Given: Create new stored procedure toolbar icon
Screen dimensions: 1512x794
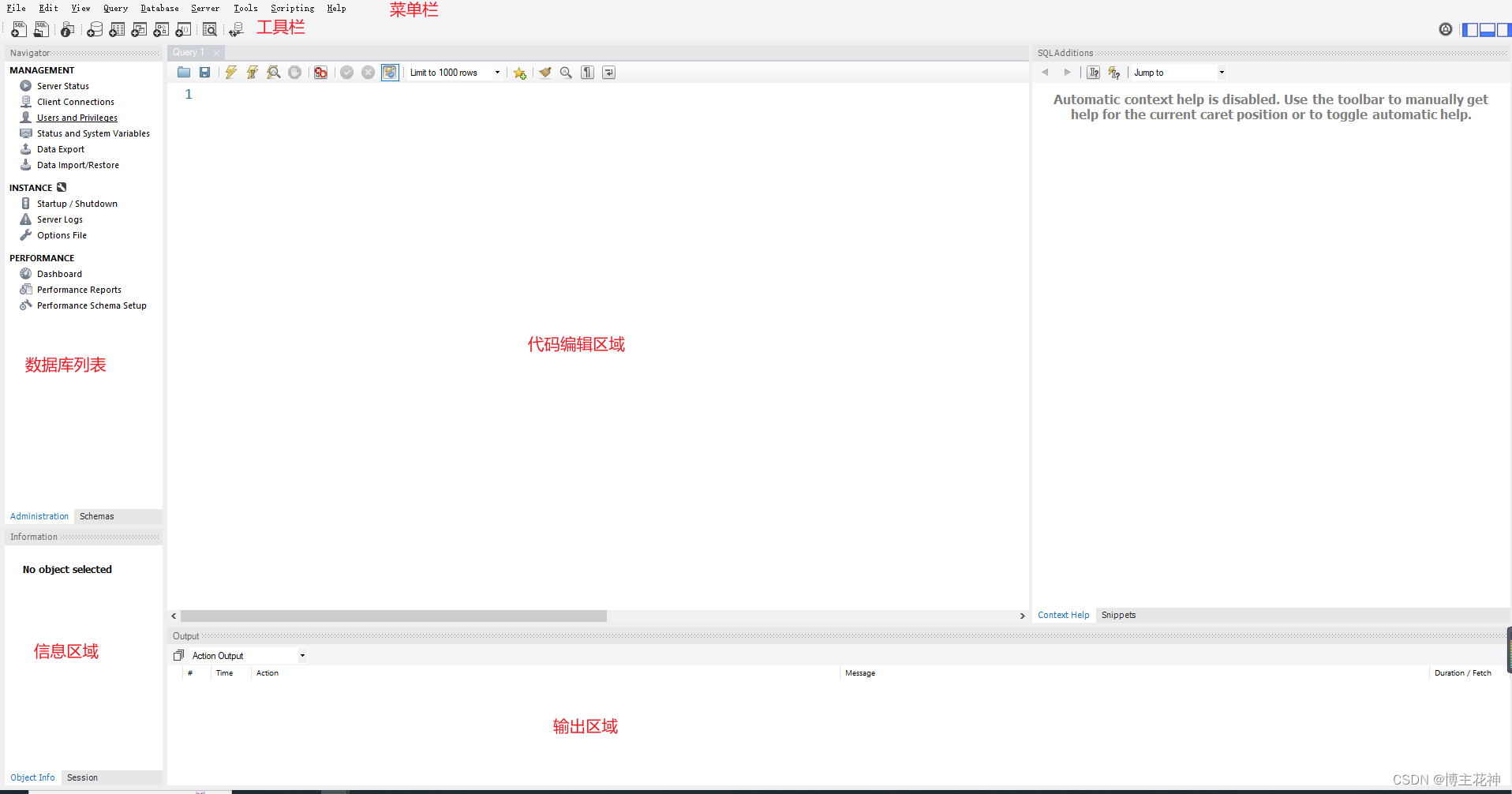Looking at the screenshot, I should 161,29.
